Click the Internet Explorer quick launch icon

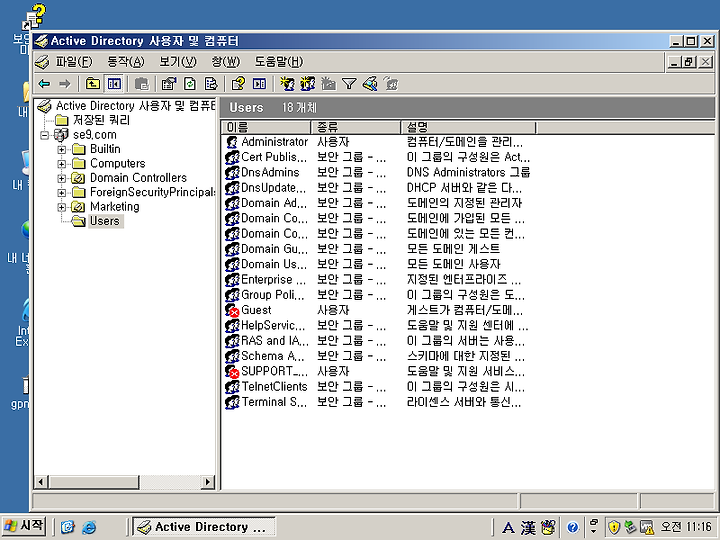click(89, 527)
